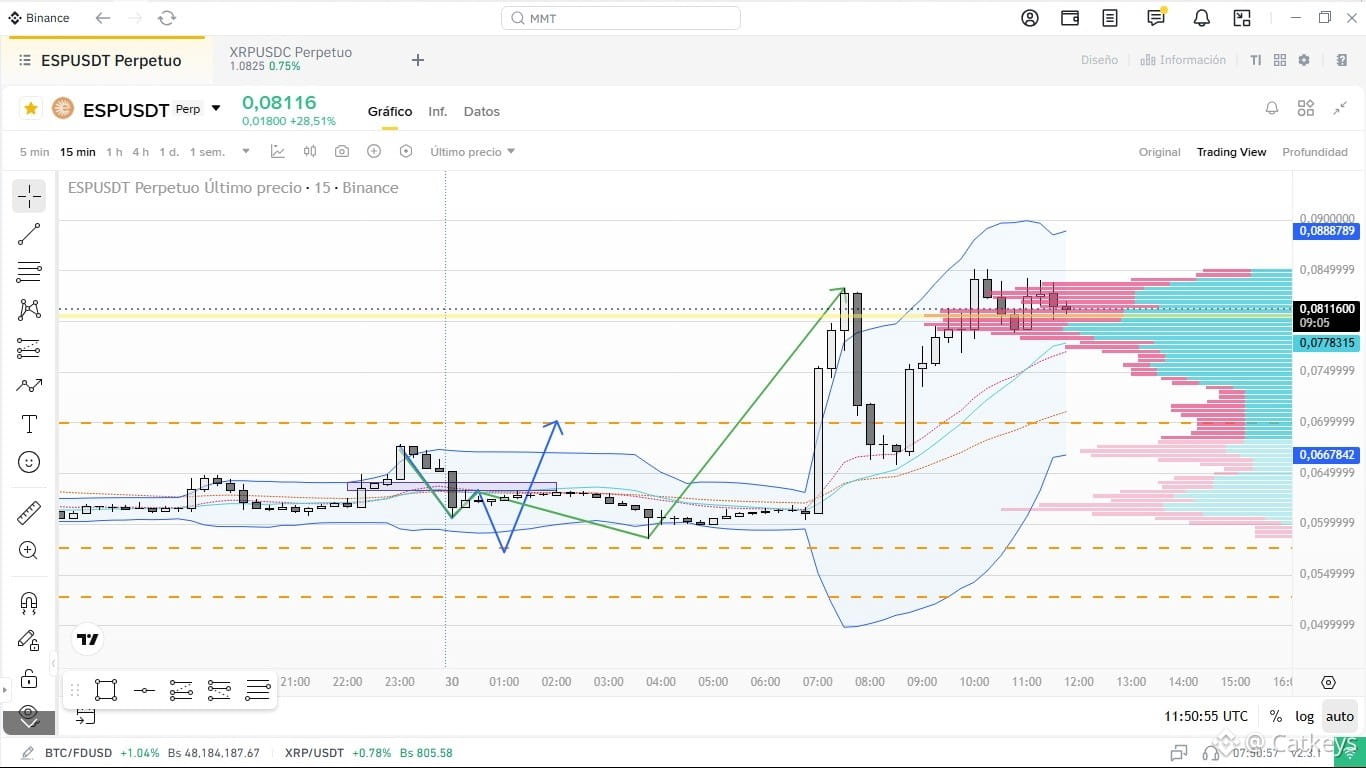Switch to the Original chart view
Viewport: 1366px width, 768px height.
[x=1160, y=152]
